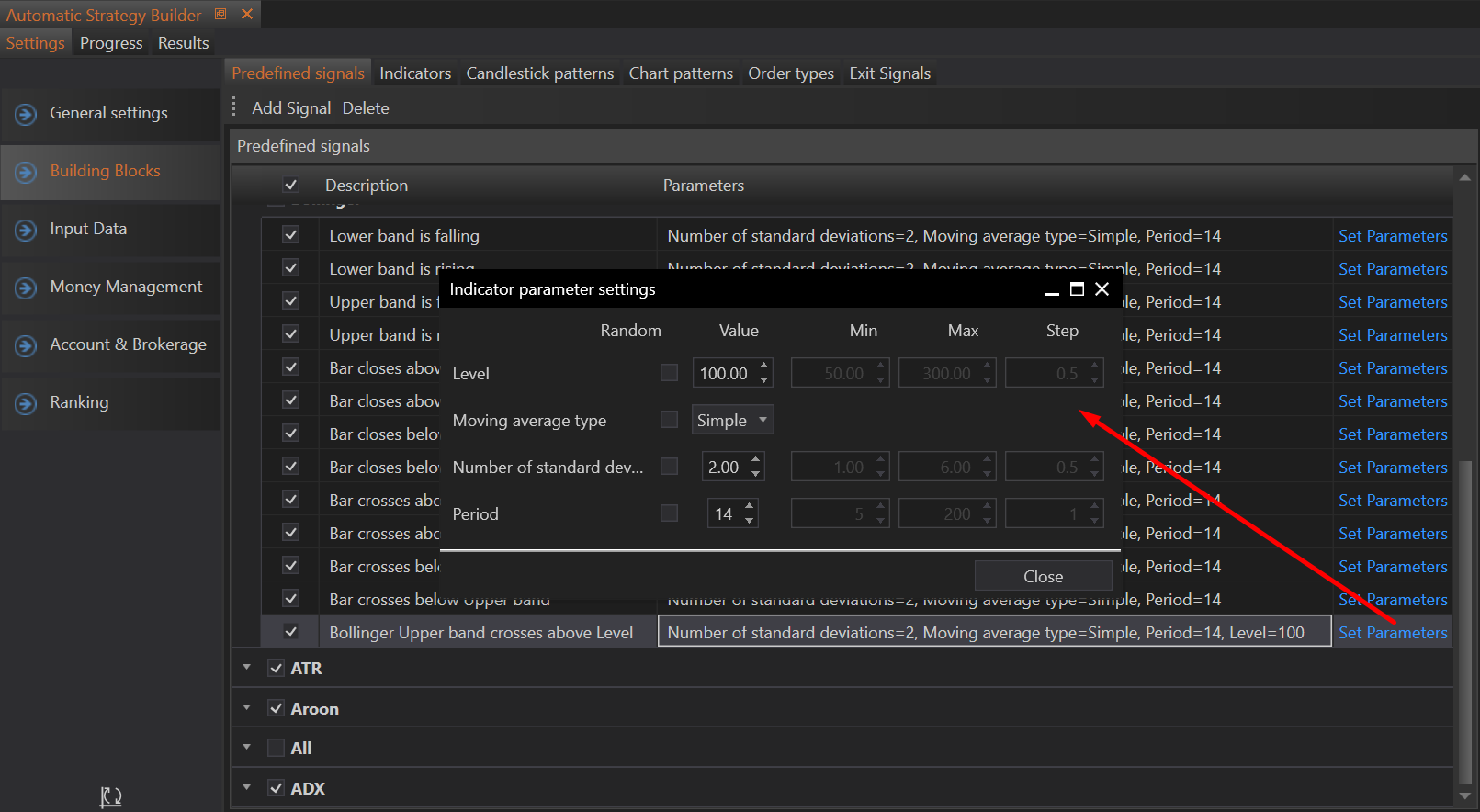Expand the Aroon group arrow

(247, 708)
